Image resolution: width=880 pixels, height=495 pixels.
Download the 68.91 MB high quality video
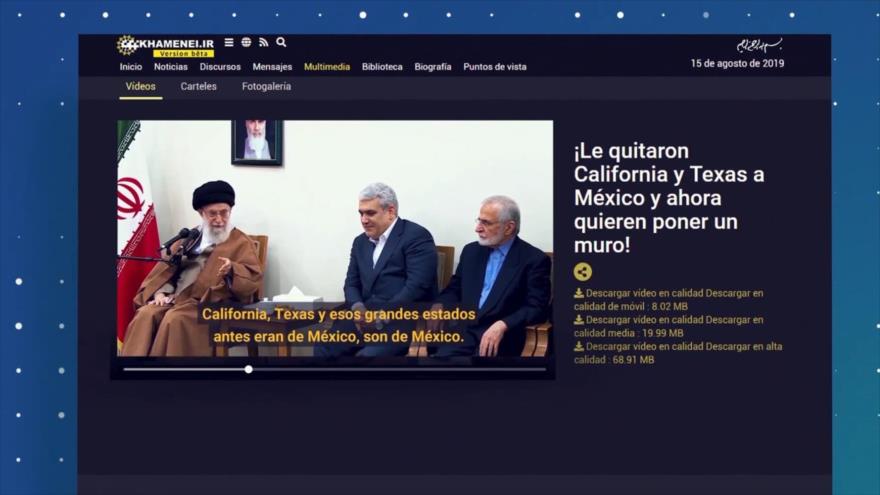[678, 353]
